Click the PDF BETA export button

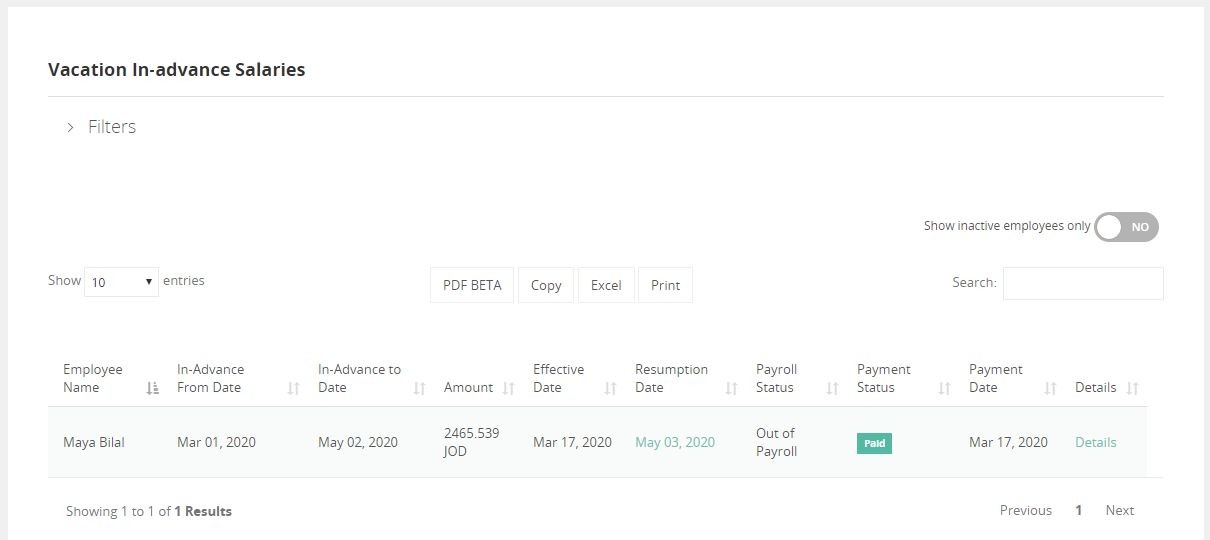click(472, 285)
